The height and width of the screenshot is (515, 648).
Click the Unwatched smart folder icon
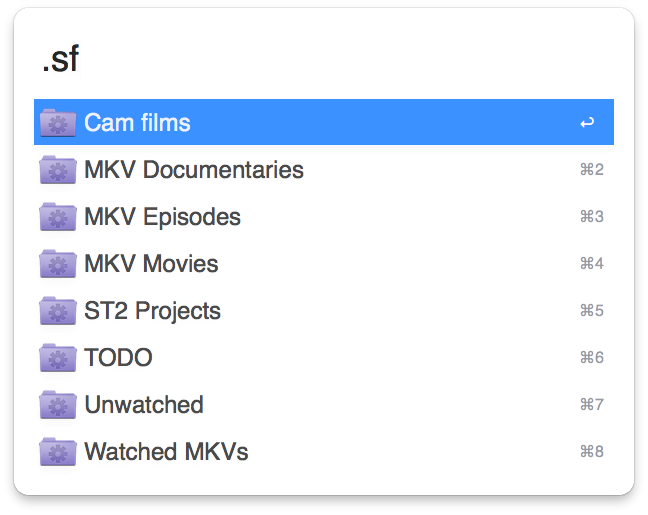click(58, 405)
